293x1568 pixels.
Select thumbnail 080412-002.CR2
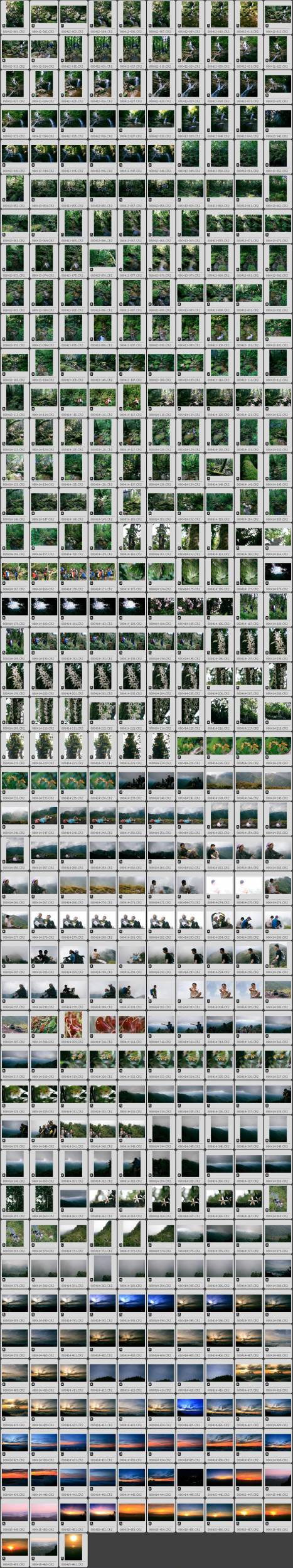[x=43, y=14]
